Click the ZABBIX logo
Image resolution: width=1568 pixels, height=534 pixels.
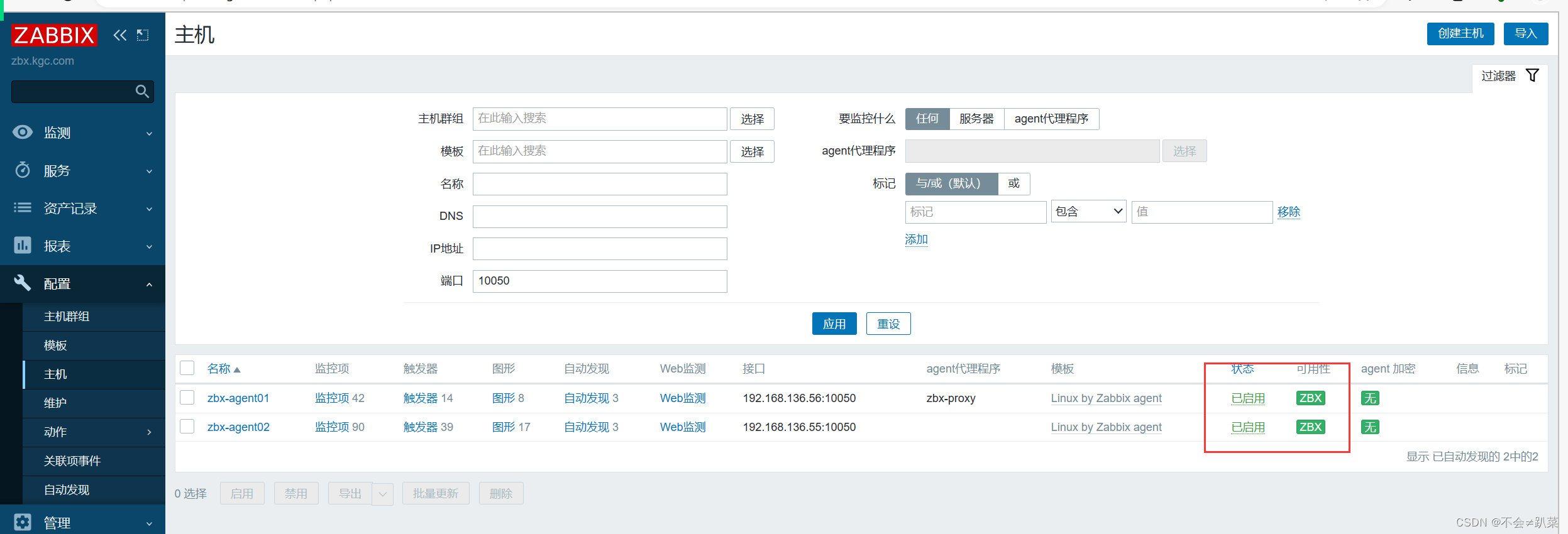(x=54, y=35)
